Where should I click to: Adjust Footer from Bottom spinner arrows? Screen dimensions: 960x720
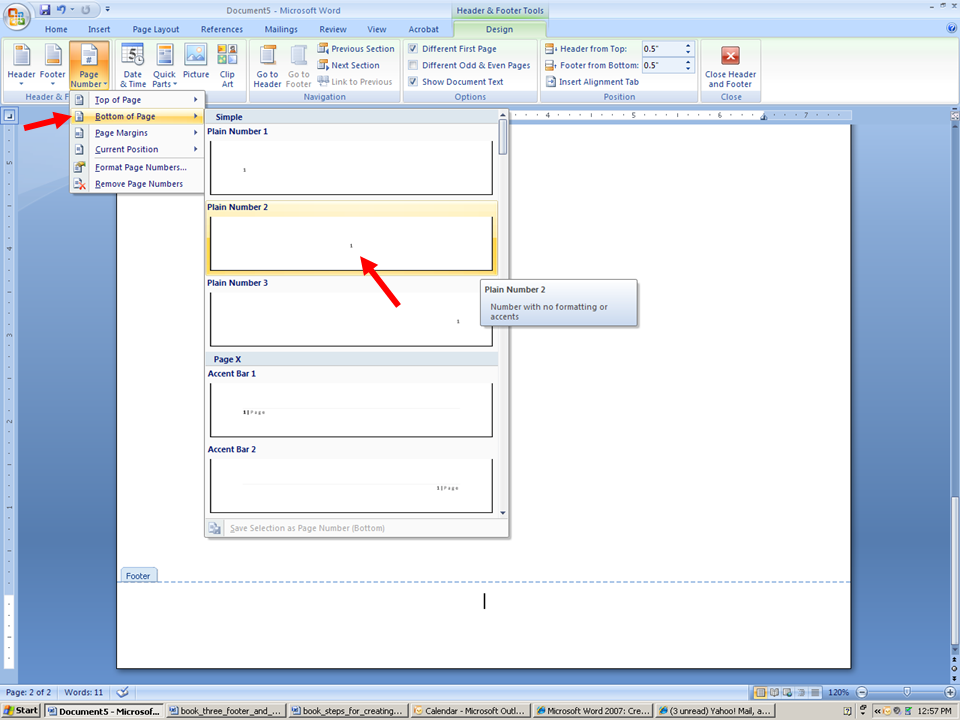coord(688,65)
